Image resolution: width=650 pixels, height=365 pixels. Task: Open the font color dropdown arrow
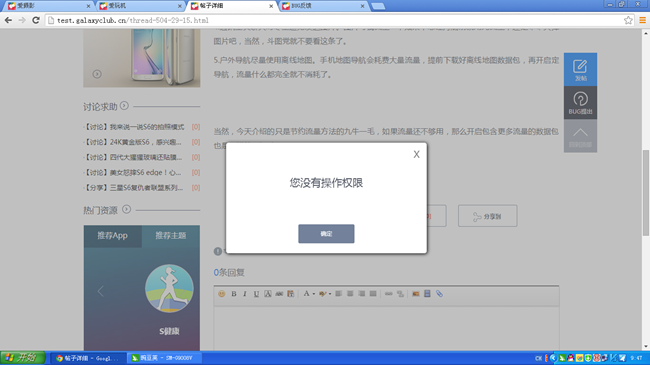[x=314, y=294]
